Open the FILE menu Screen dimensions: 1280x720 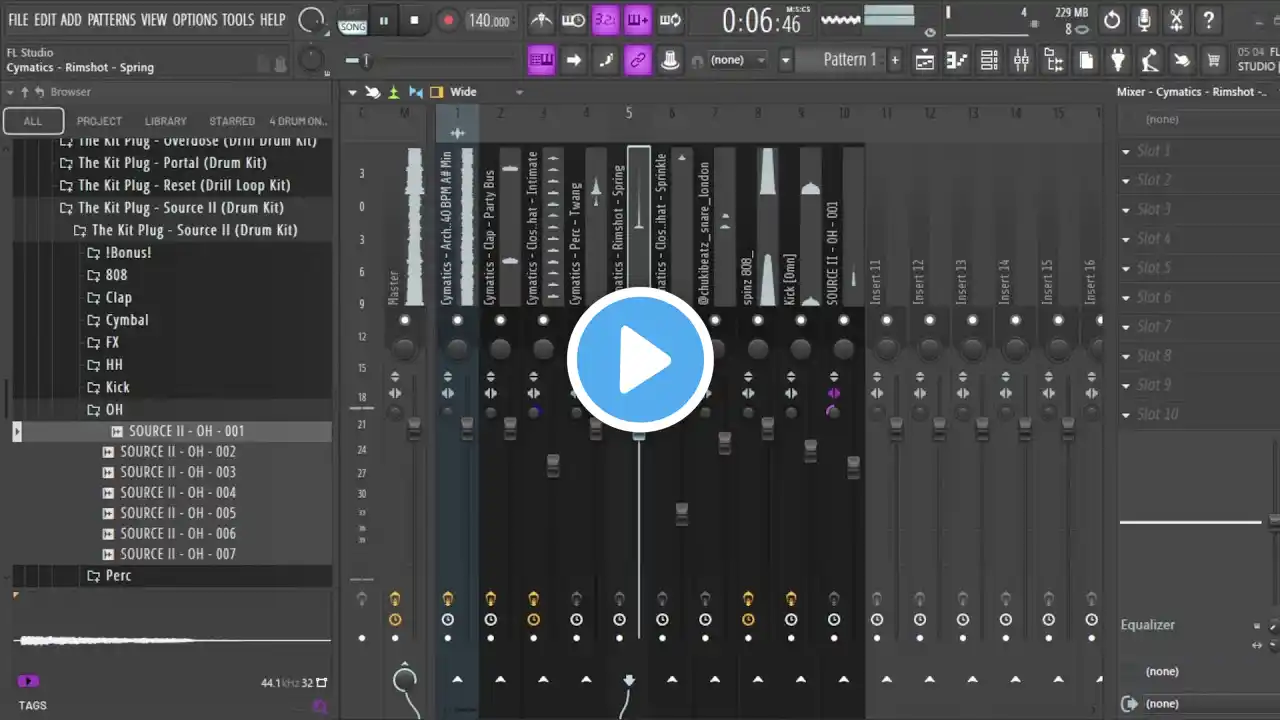point(18,20)
